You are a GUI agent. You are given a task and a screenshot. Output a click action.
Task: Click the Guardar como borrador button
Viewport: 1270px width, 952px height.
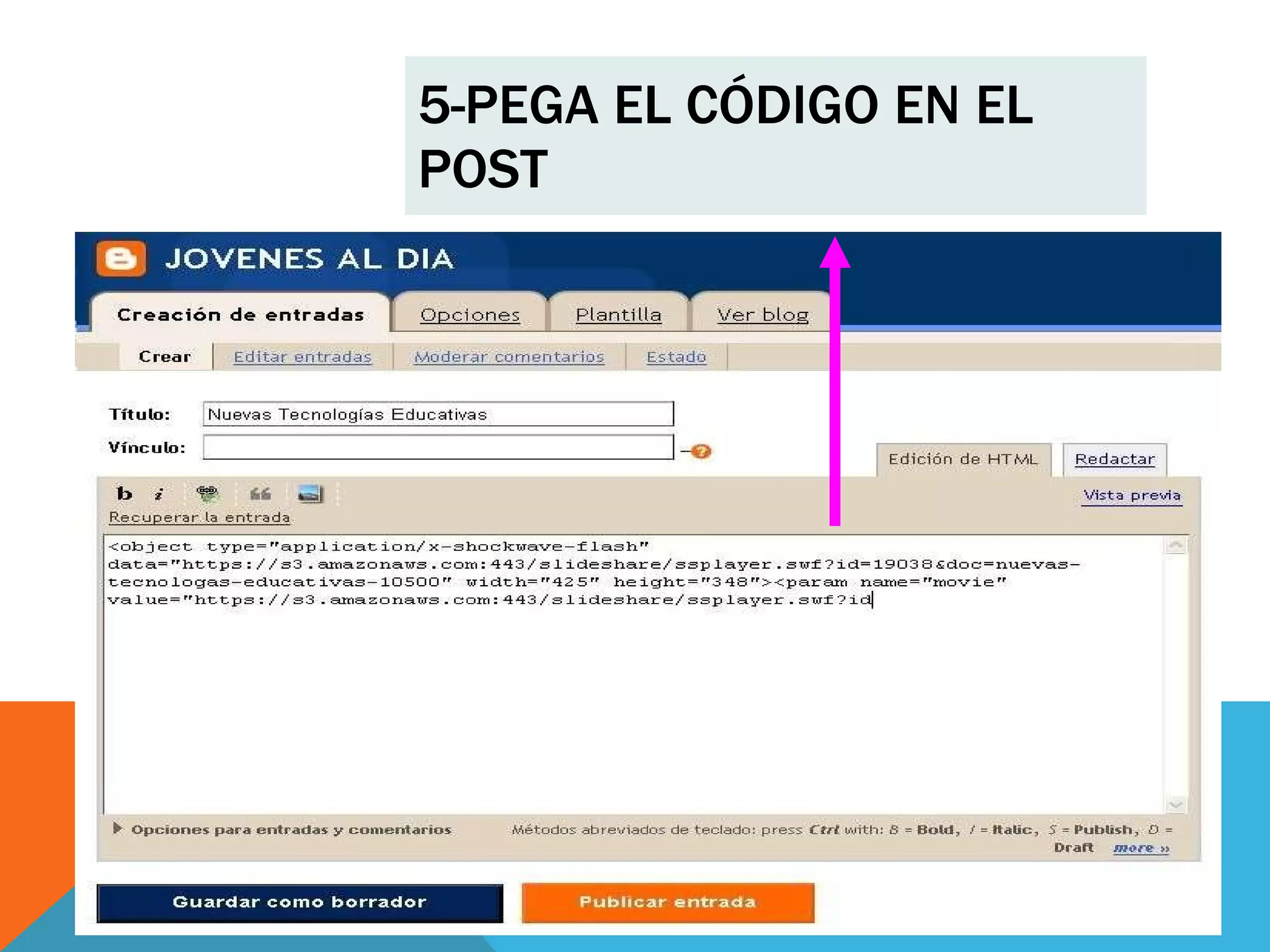300,902
